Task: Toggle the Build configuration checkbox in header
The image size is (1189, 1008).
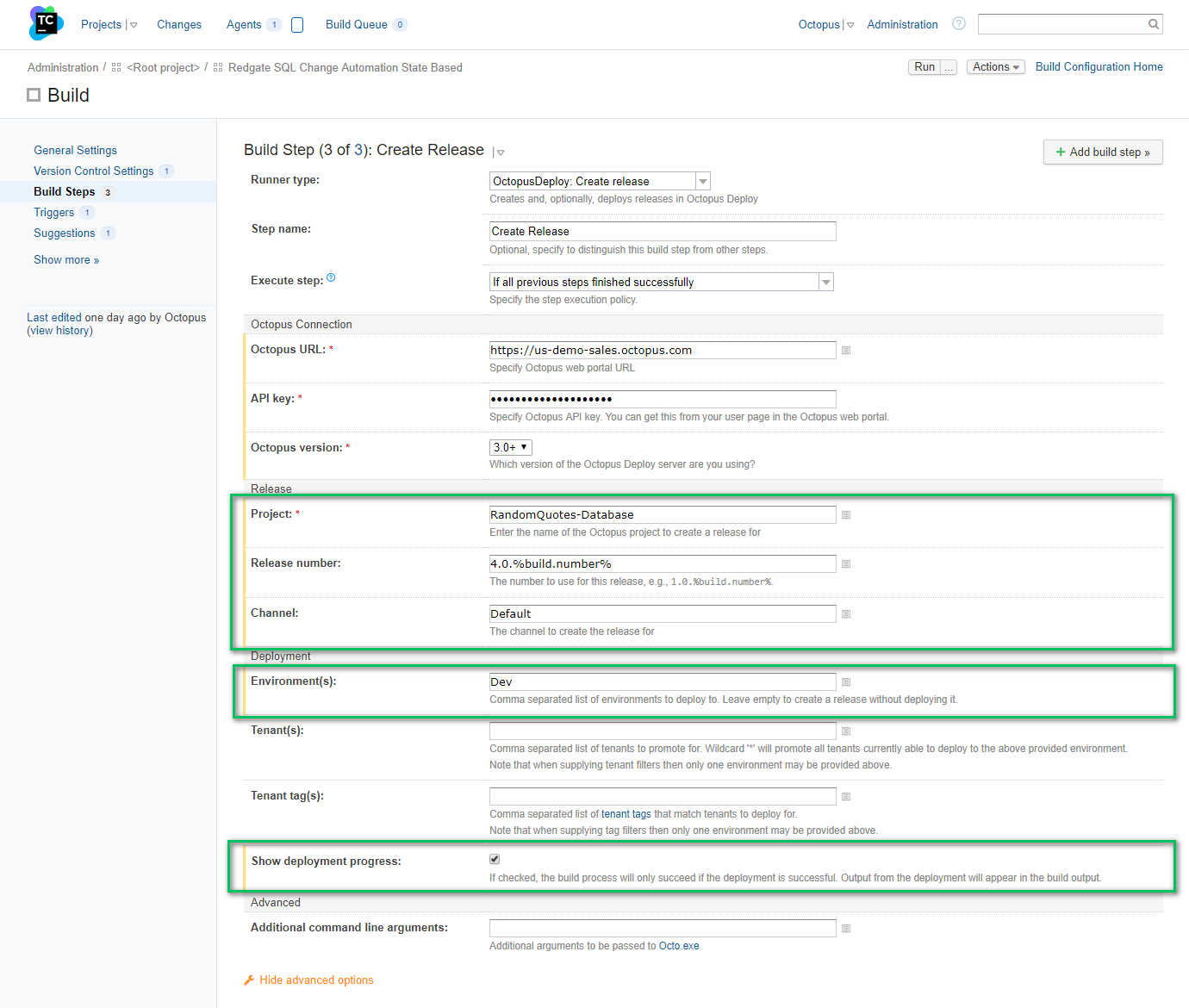Action: click(34, 96)
